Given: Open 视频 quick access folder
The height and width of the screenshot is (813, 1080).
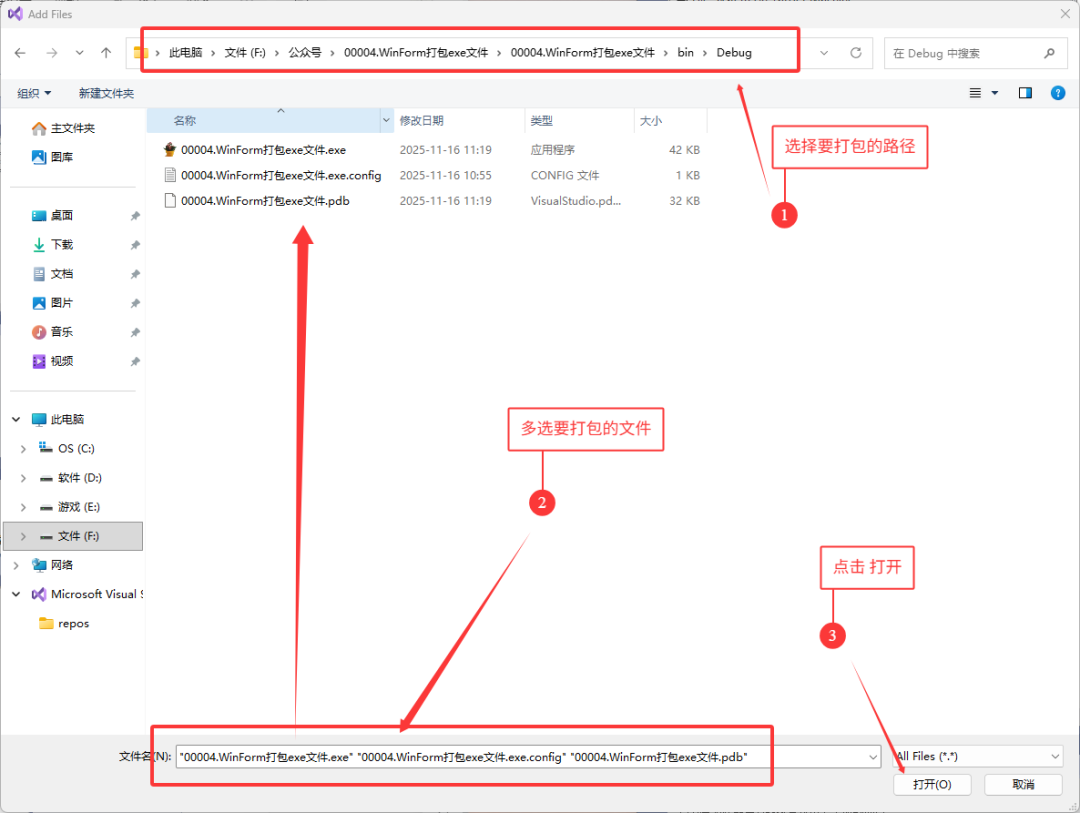Looking at the screenshot, I should [x=52, y=361].
